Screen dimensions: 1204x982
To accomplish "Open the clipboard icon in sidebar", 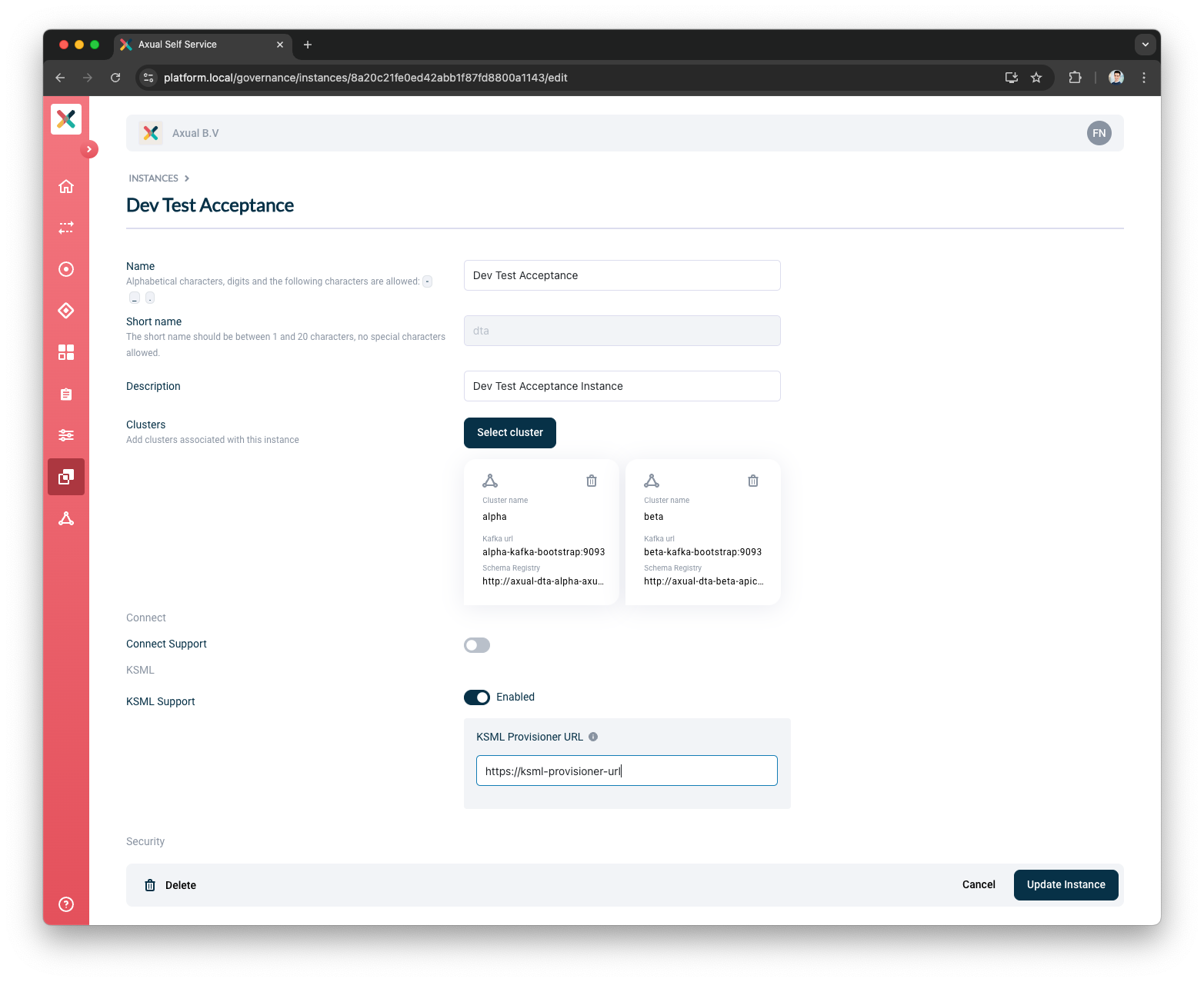I will 66,394.
